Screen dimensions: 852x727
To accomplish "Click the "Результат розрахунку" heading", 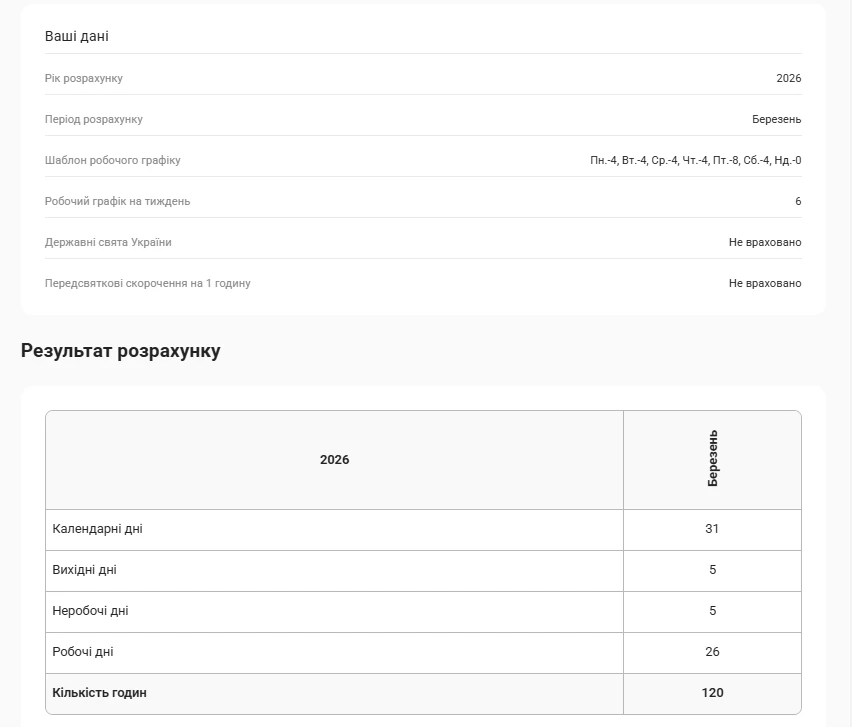I will click(x=121, y=351).
